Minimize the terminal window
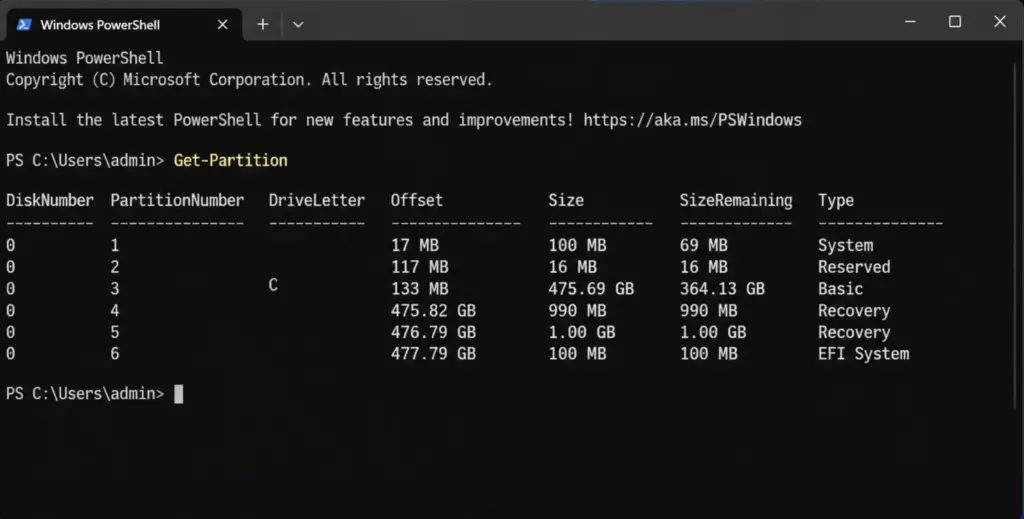Screen dimensions: 1024x519 [910, 22]
